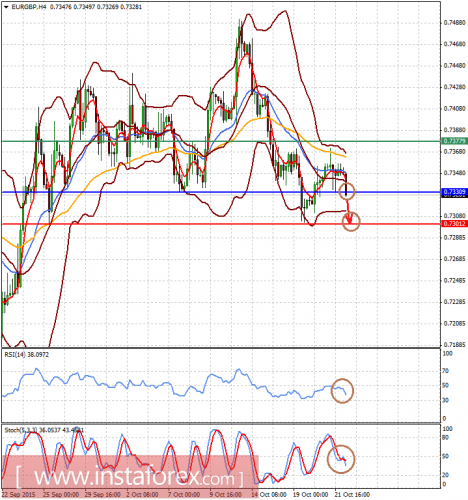Click the 0.73680 price scale label
This screenshot has height=500, width=468.
pyautogui.click(x=455, y=152)
